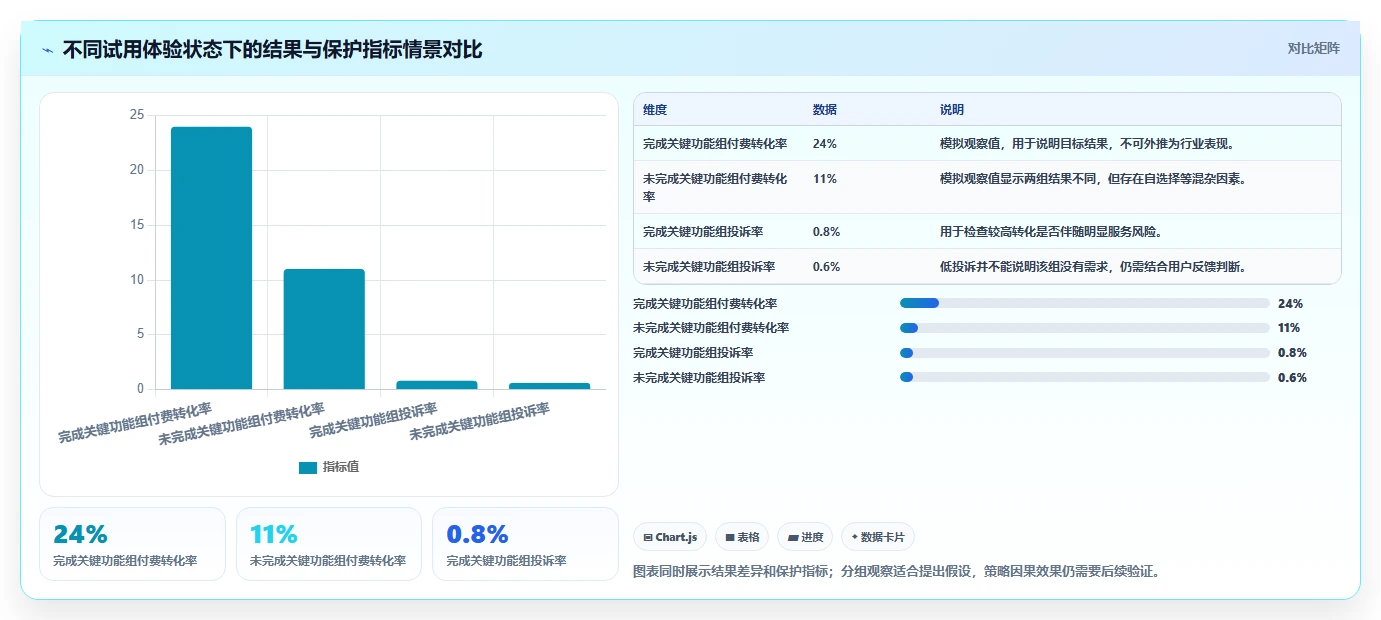Click the 24% progress bar
The height and width of the screenshot is (620, 1381).
click(x=1085, y=303)
